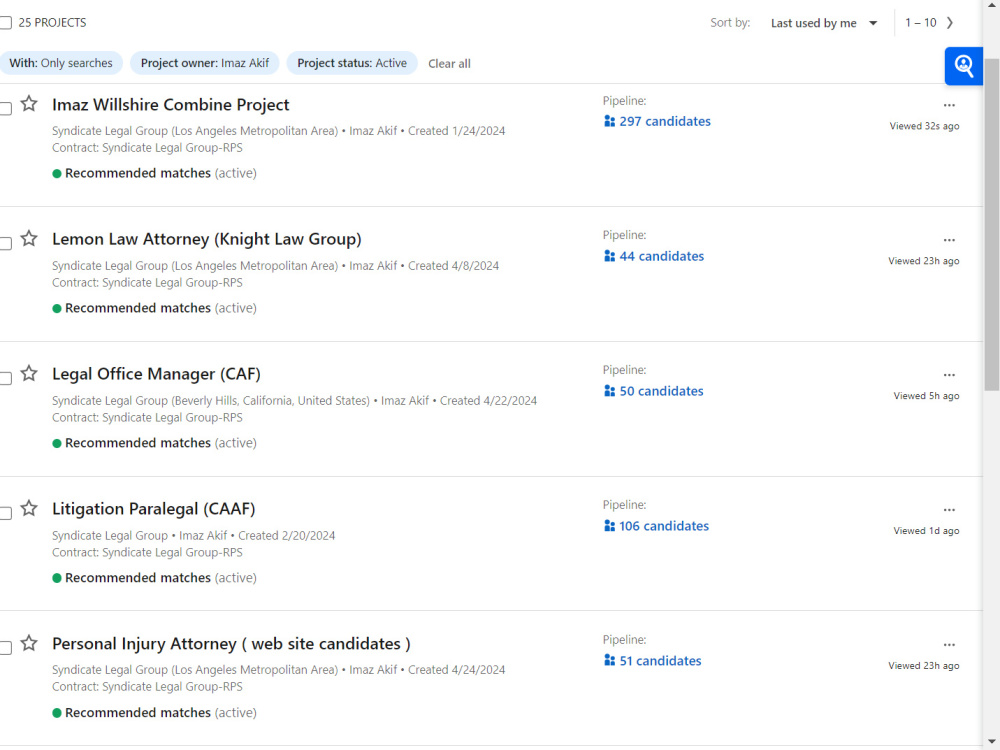Check the Litigation Paralegal (CAAF) checkbox
This screenshot has height=750, width=1000.
tap(6, 513)
